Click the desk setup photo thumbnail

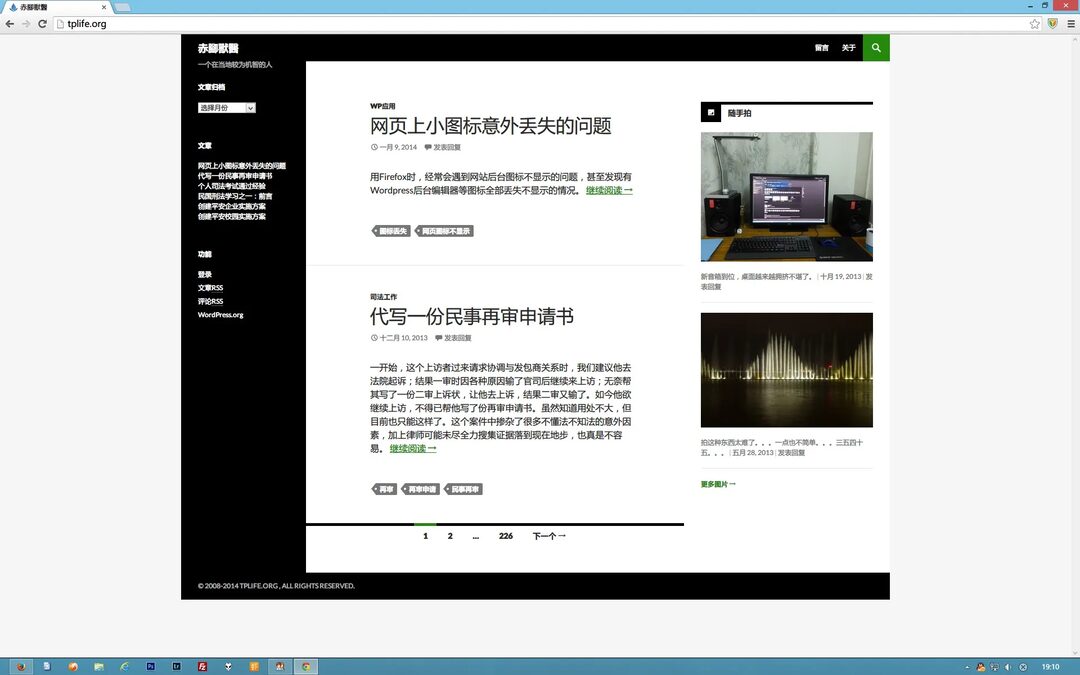[786, 196]
